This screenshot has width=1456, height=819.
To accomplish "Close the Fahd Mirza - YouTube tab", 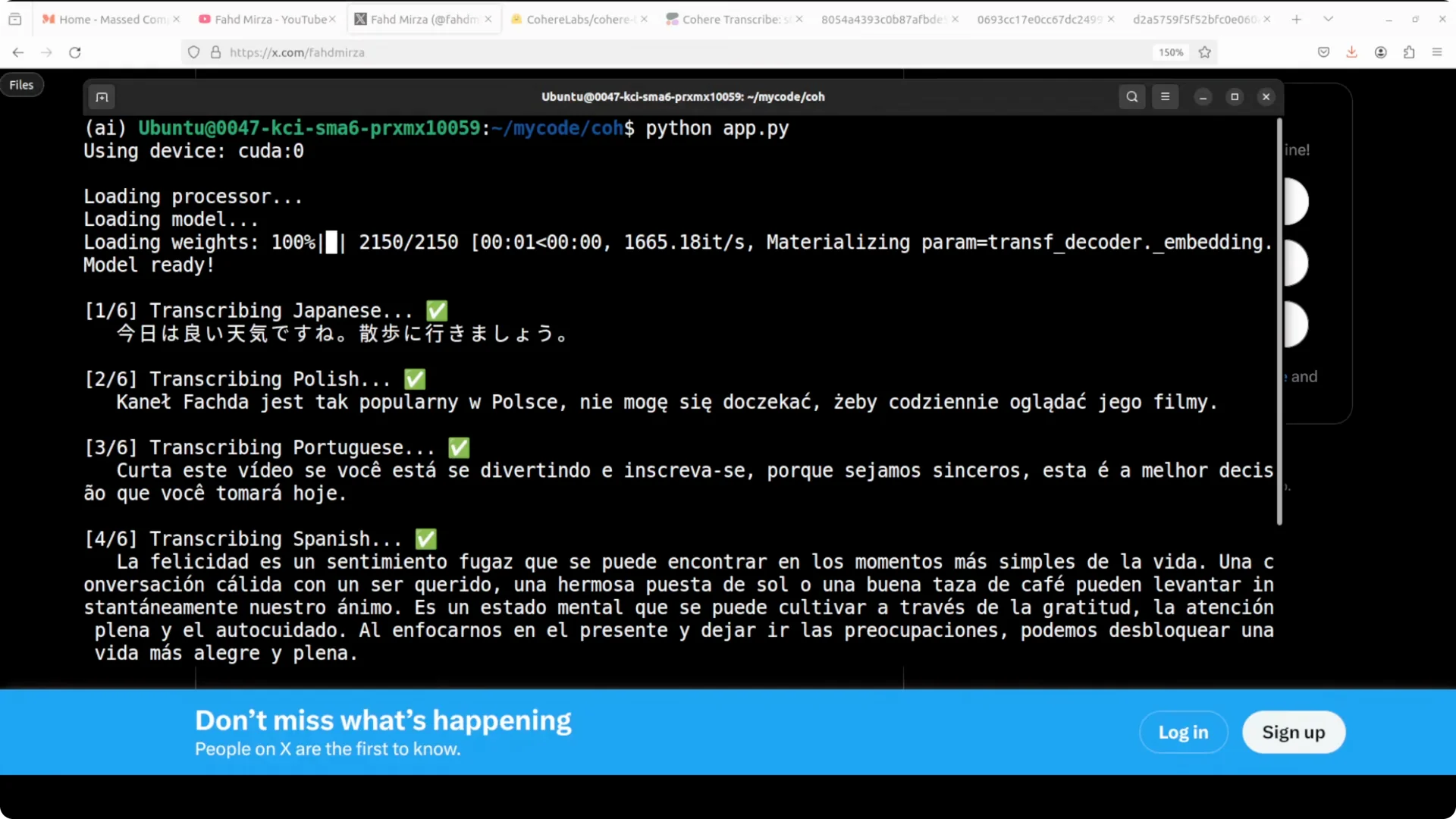I will click(x=332, y=19).
